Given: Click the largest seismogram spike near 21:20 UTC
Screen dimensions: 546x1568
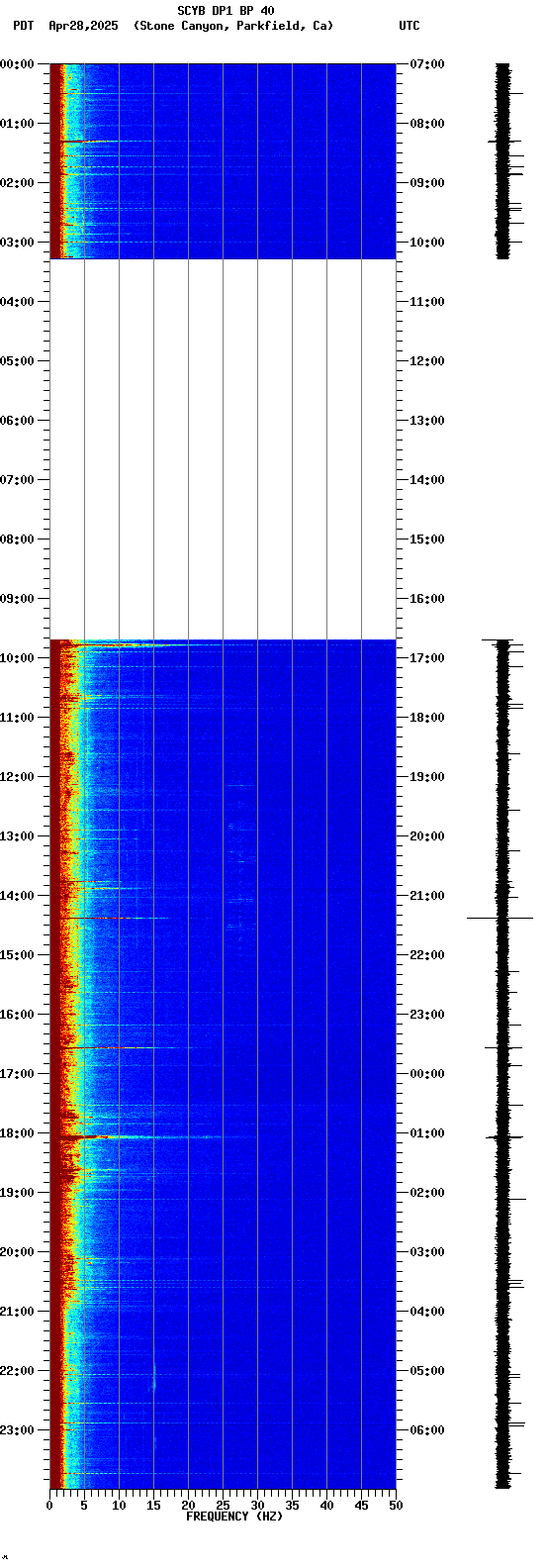Looking at the screenshot, I should [x=500, y=919].
